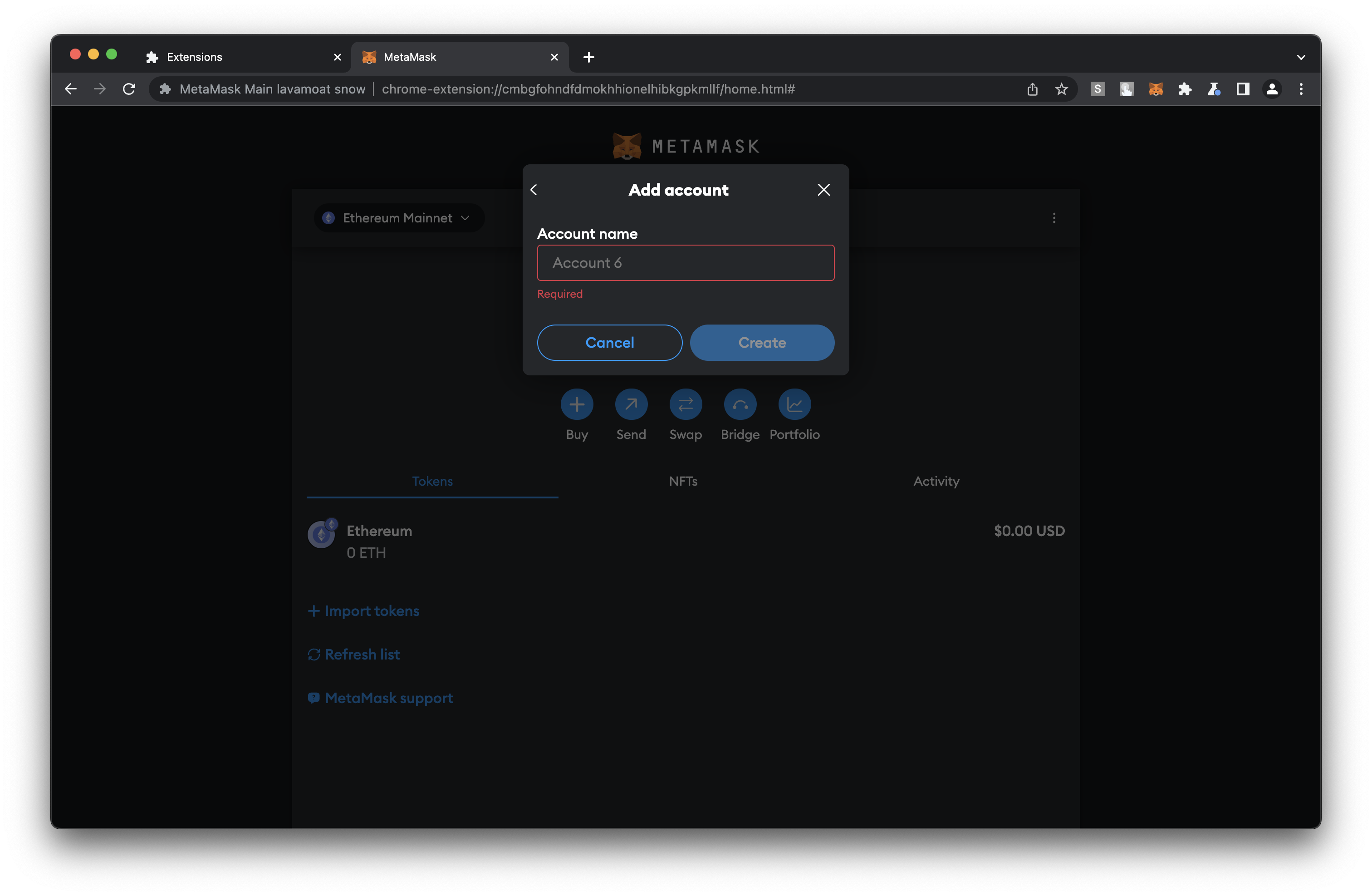Image resolution: width=1372 pixels, height=896 pixels.
Task: Open the browser Extensions puzzle icon
Action: [x=1185, y=89]
